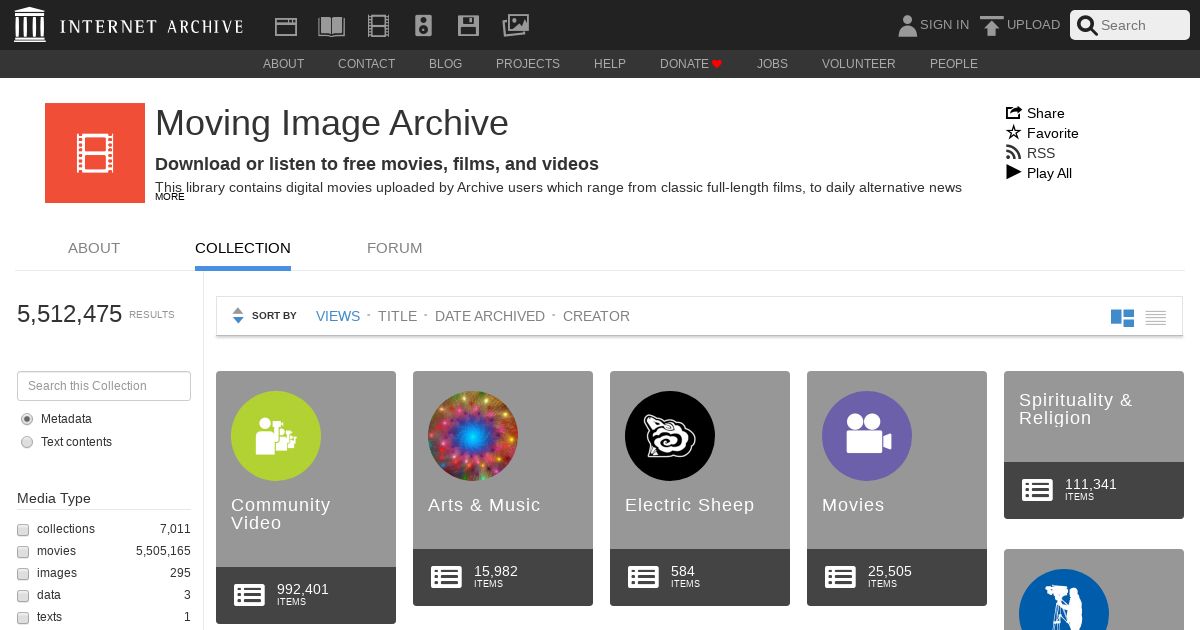Open the Images icon in top bar
The width and height of the screenshot is (1200, 630).
point(515,26)
